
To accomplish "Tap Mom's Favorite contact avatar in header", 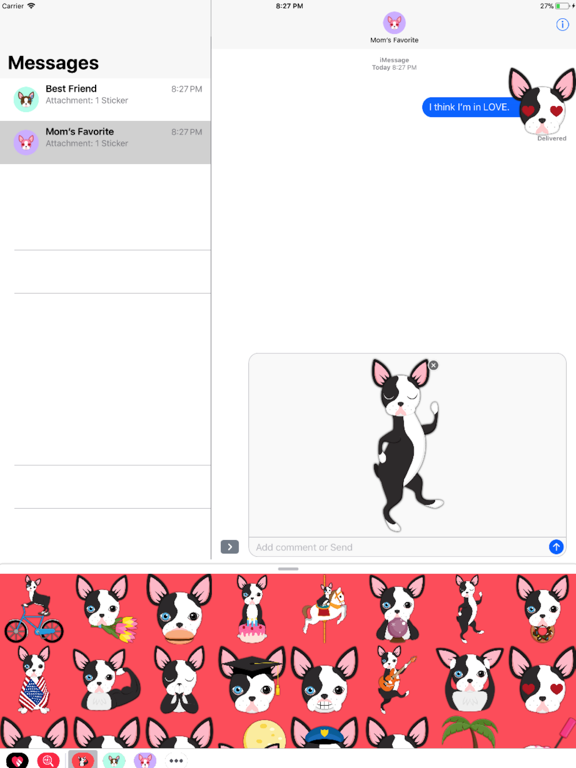I will coord(394,23).
